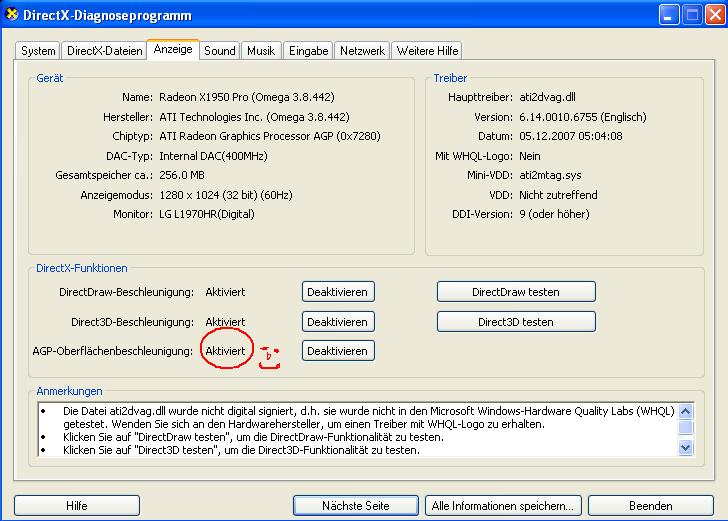The width and height of the screenshot is (728, 521).
Task: Click monitor value LG L1970HR(Digital)
Action: (207, 214)
